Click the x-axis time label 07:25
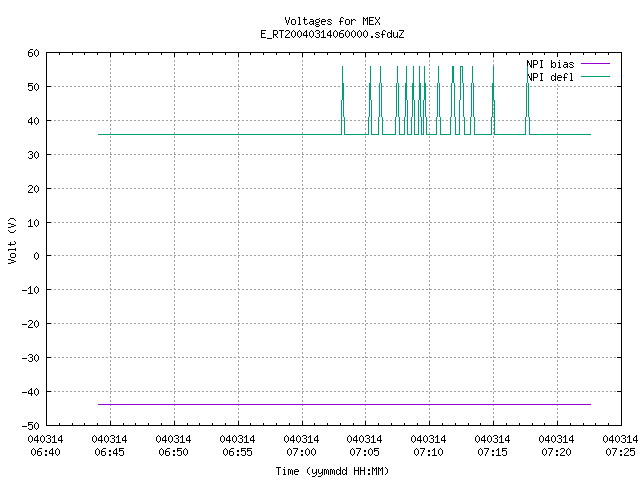The width and height of the screenshot is (640, 480). pos(620,452)
